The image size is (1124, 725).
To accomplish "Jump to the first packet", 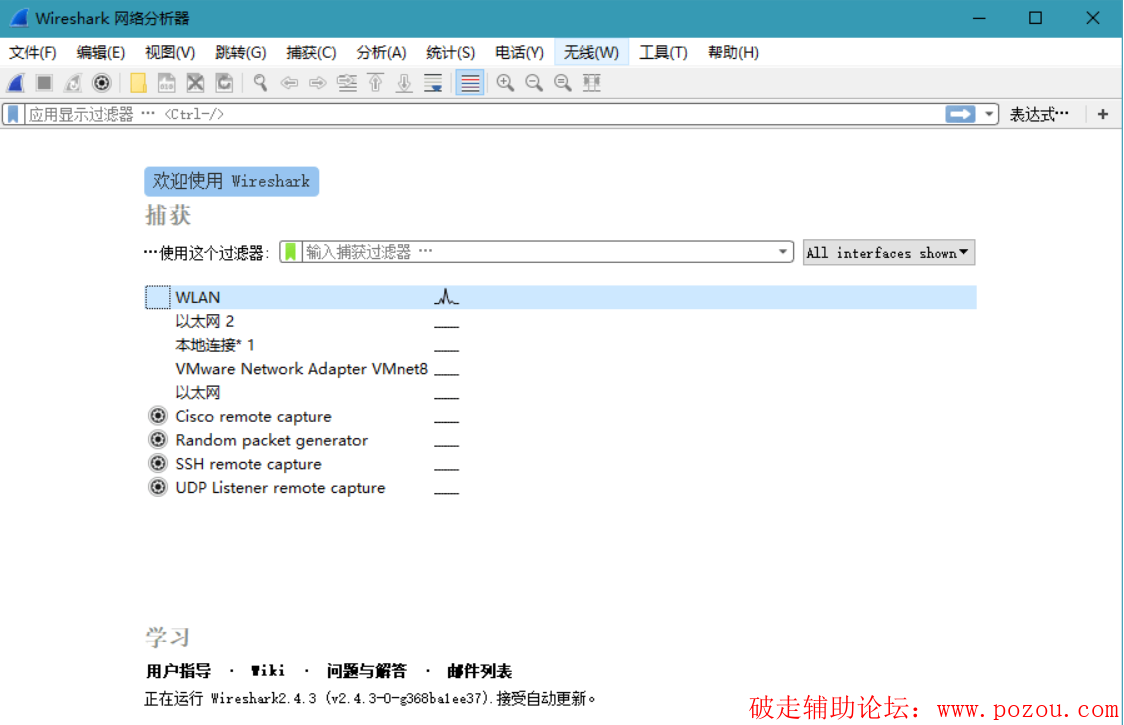I will coord(376,83).
